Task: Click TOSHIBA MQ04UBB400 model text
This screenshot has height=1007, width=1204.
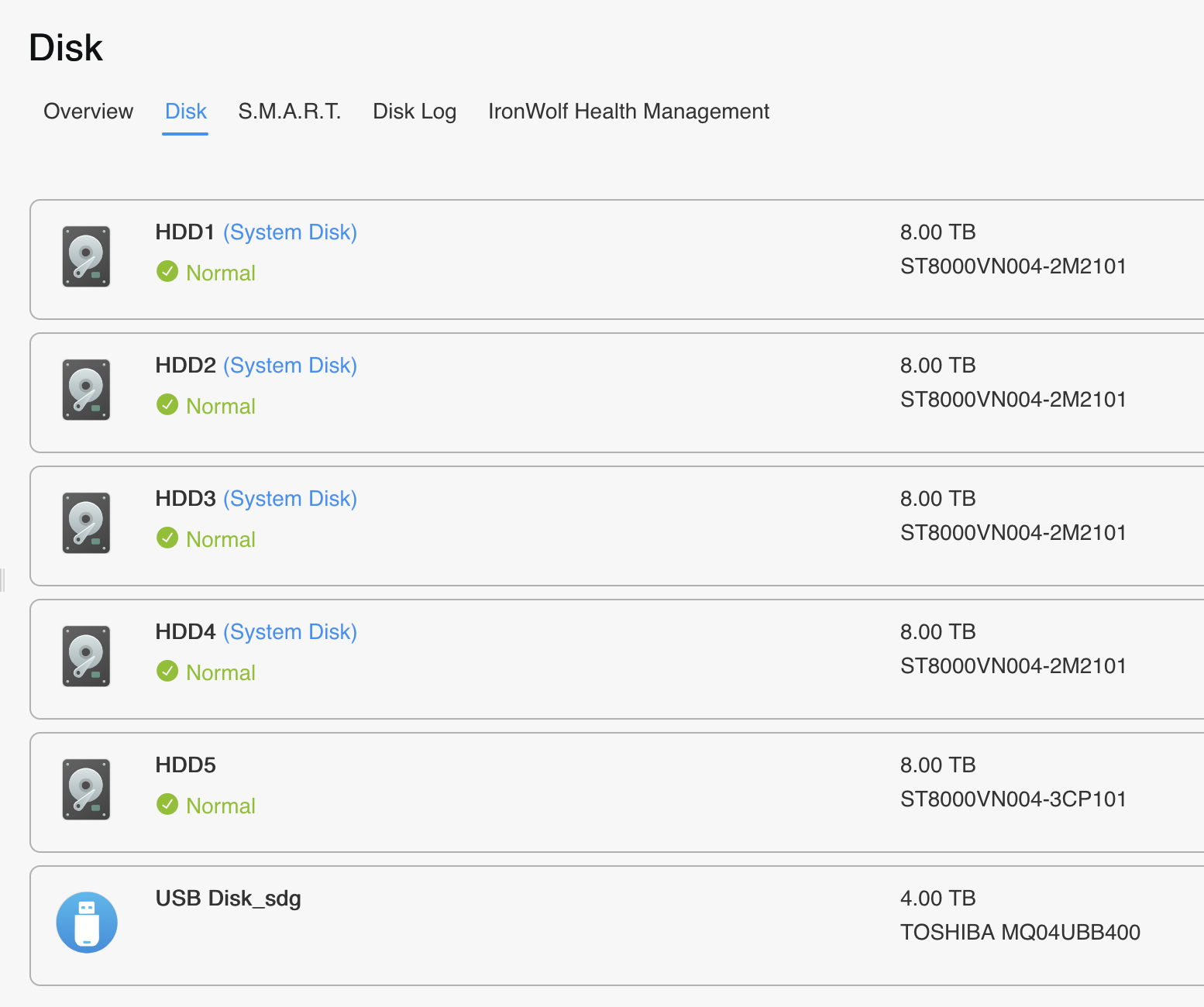Action: point(1020,933)
